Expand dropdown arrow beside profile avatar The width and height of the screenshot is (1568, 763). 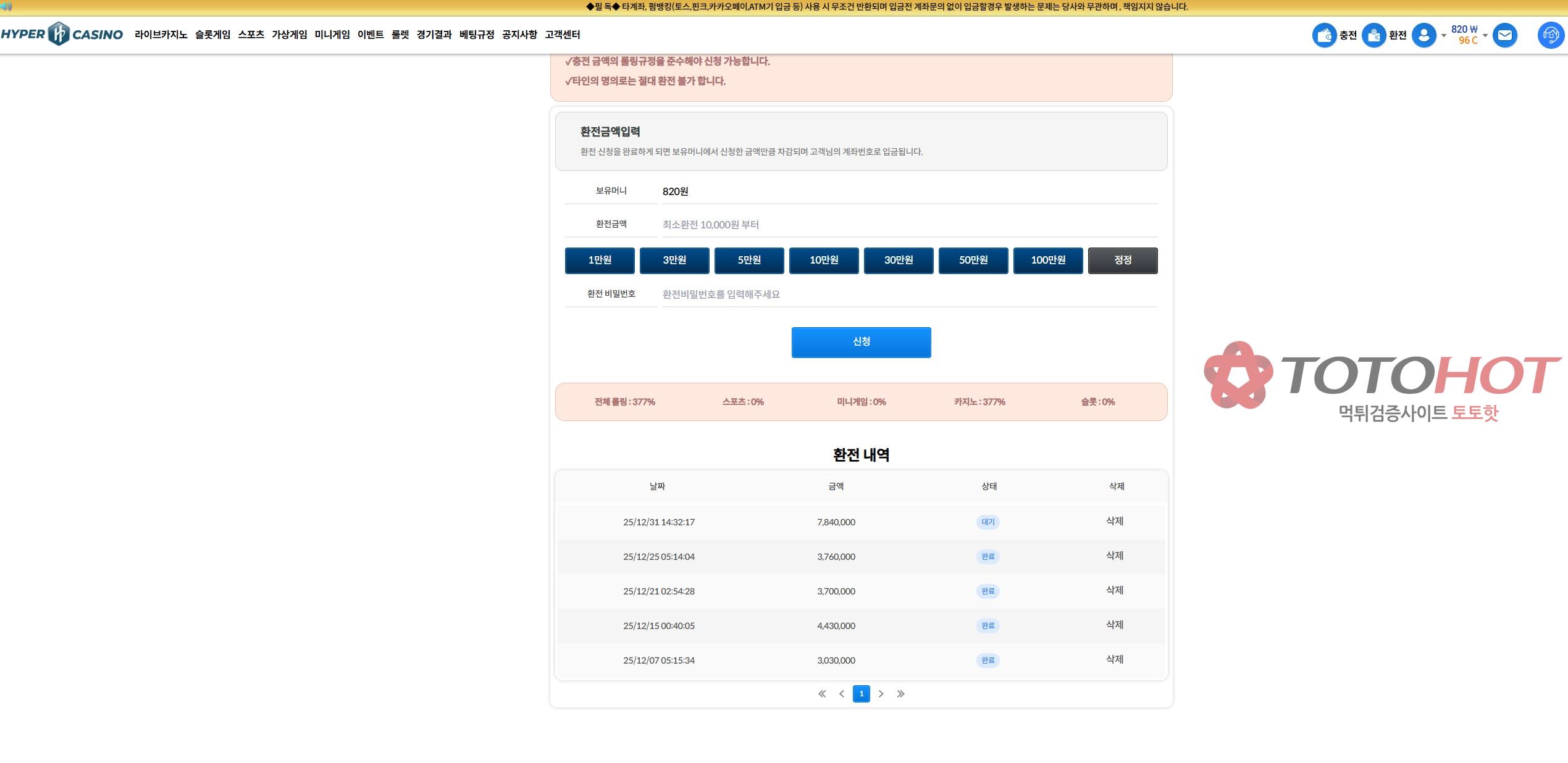(x=1444, y=36)
